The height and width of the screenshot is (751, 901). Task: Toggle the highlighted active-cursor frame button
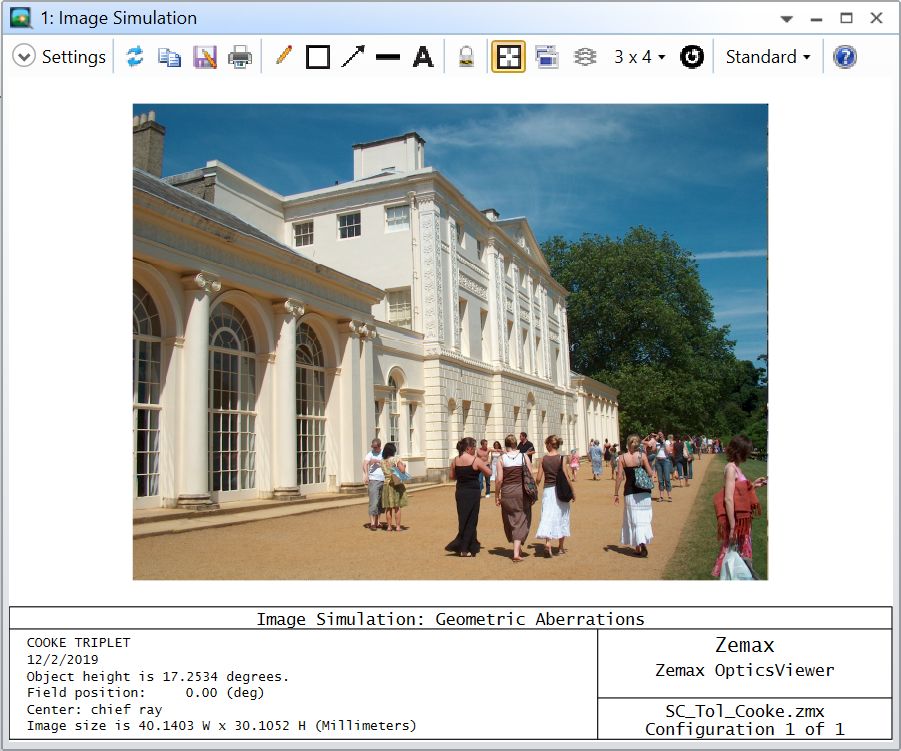tap(508, 57)
